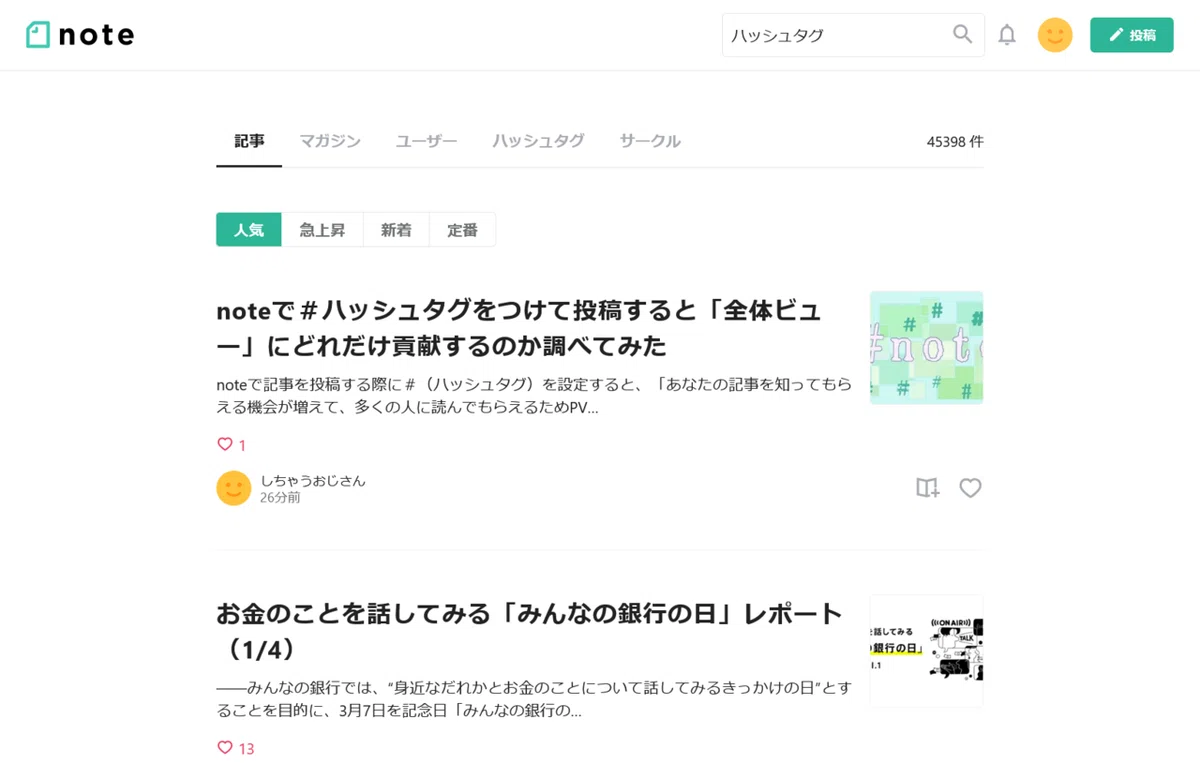This screenshot has width=1200, height=763.
Task: Select the 人気 sort filter
Action: point(249,229)
